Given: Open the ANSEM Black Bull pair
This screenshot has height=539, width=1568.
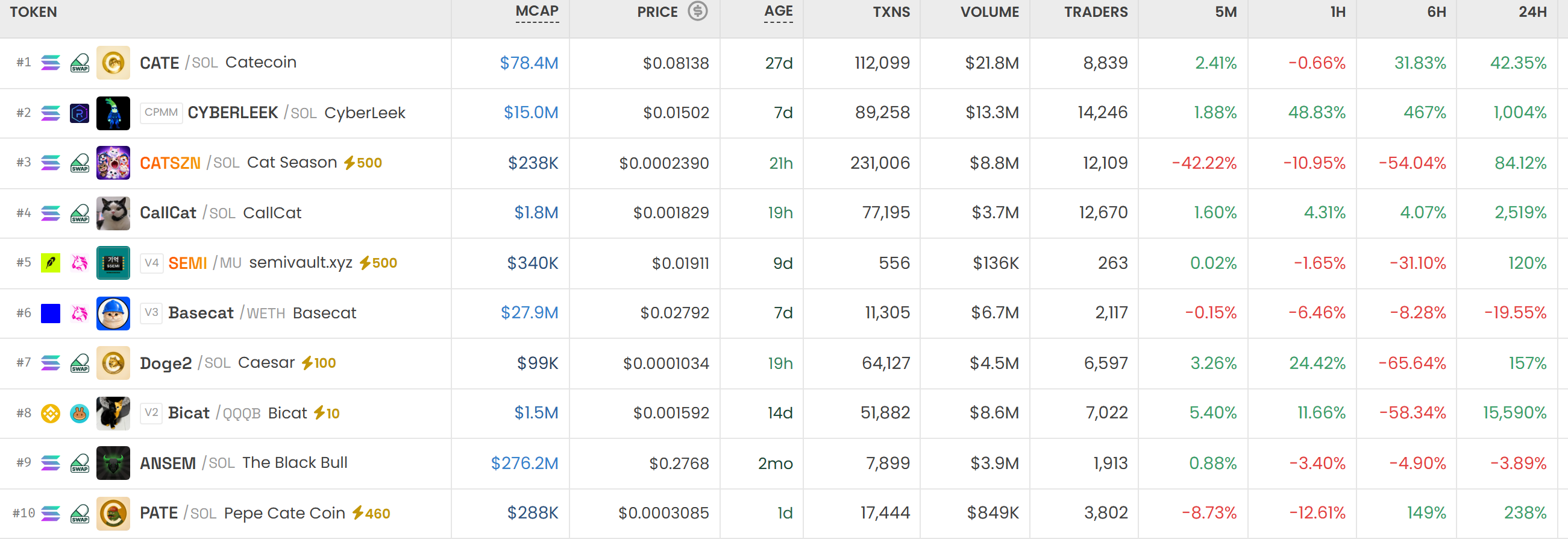Looking at the screenshot, I should click(x=243, y=464).
